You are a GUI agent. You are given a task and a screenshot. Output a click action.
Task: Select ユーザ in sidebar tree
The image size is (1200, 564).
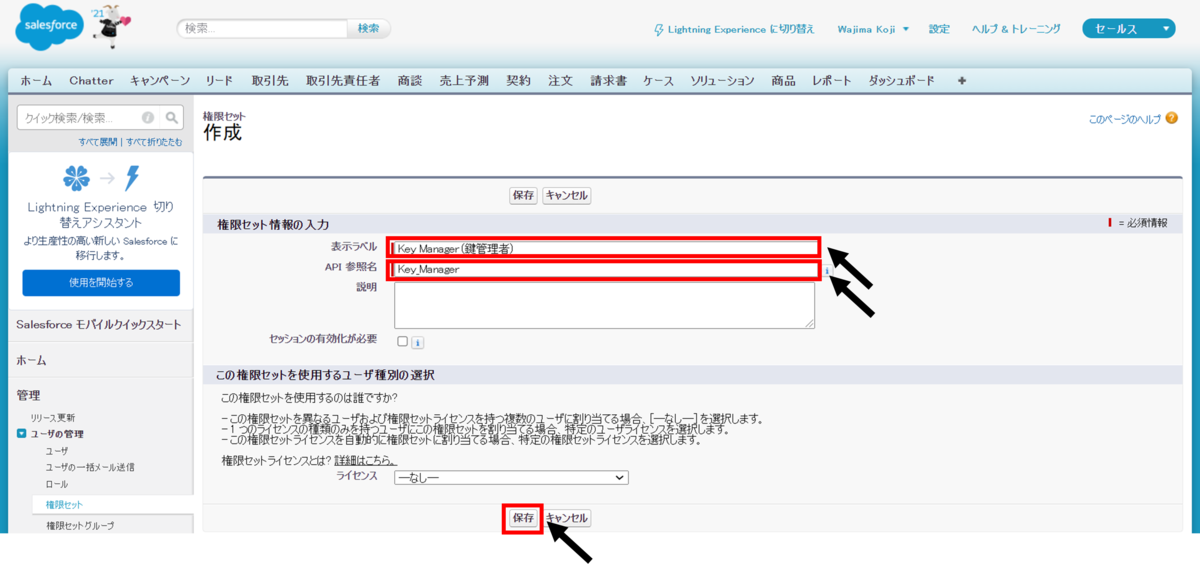pos(57,451)
